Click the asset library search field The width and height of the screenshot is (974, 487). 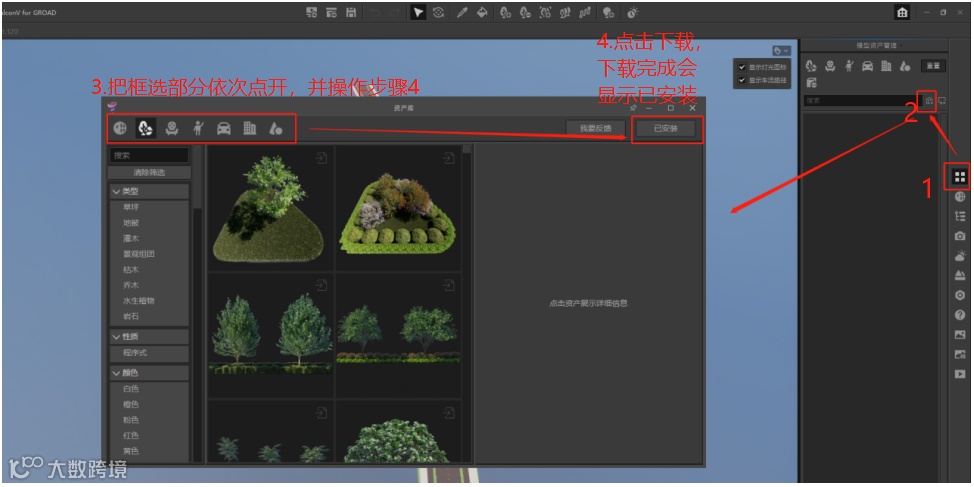149,155
